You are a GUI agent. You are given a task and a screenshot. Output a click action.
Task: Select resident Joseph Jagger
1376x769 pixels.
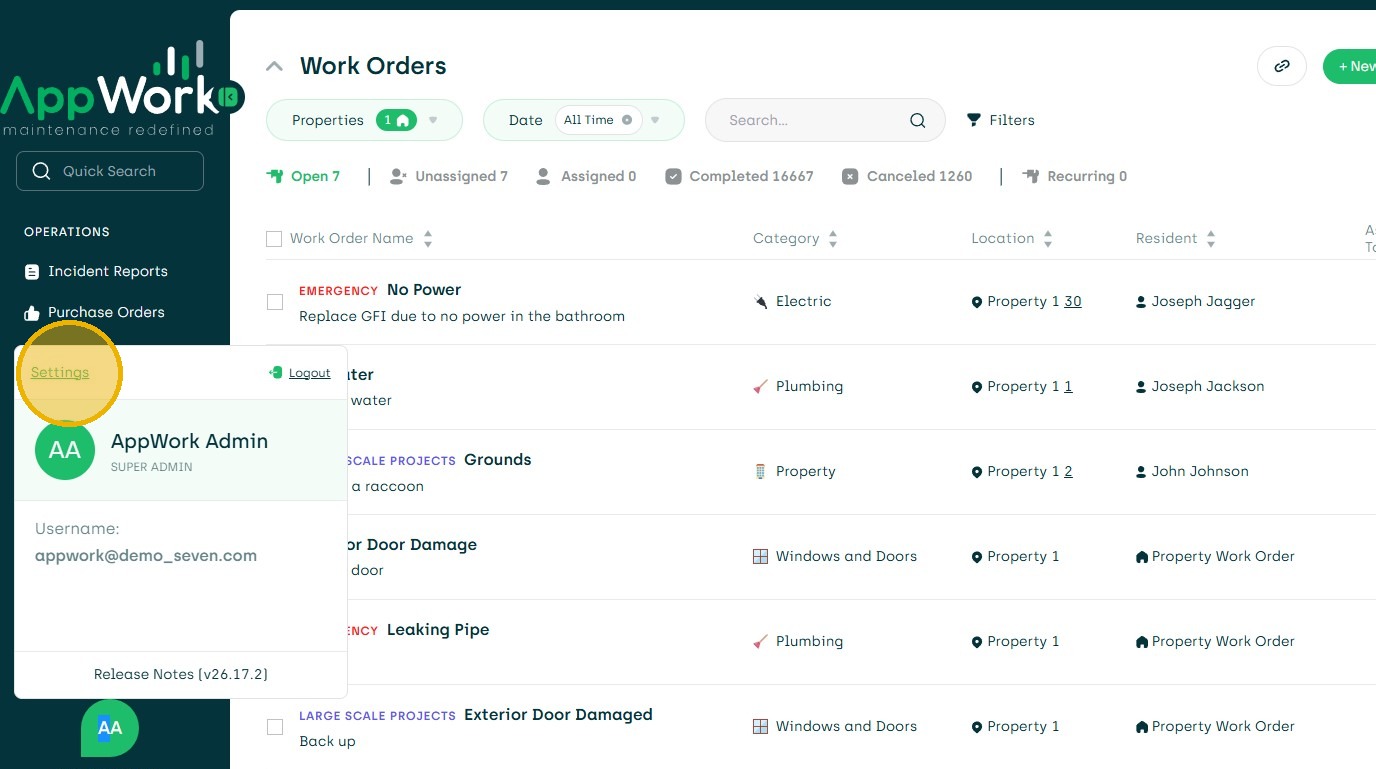(1203, 302)
